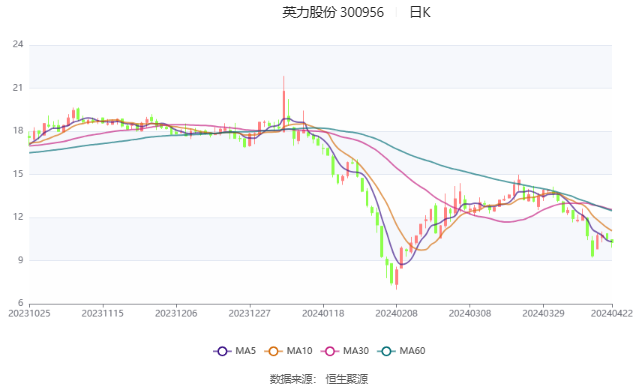
Task: Click the x-axis date 20240422
Action: [x=612, y=313]
